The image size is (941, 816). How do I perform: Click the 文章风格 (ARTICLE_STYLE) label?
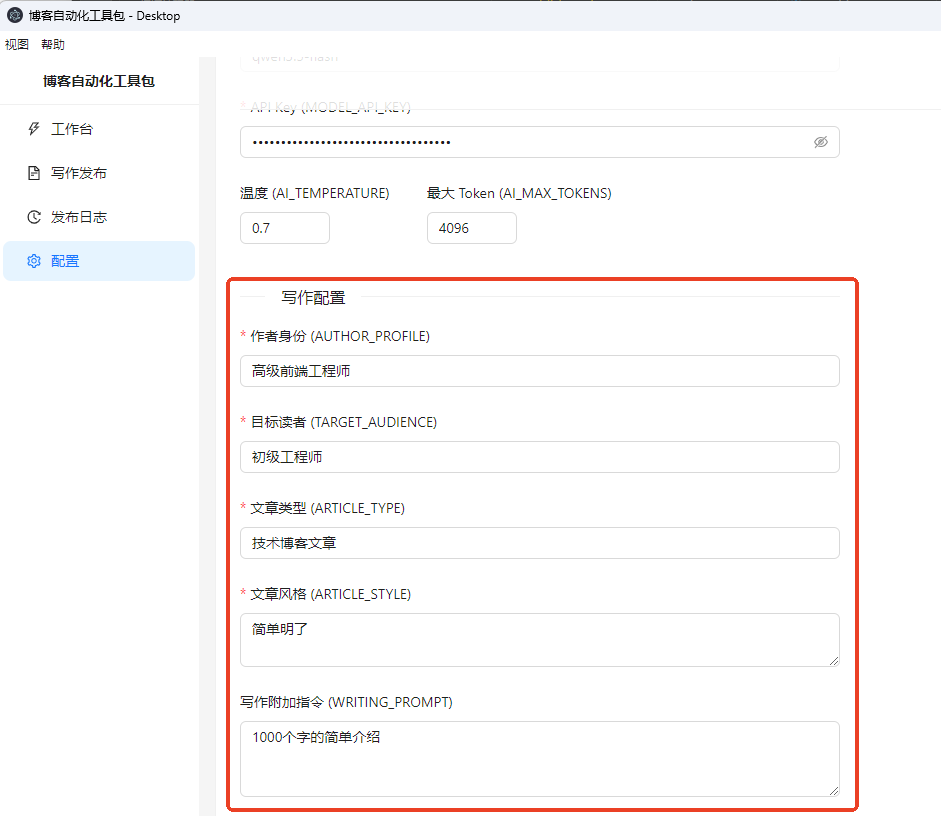pos(330,594)
